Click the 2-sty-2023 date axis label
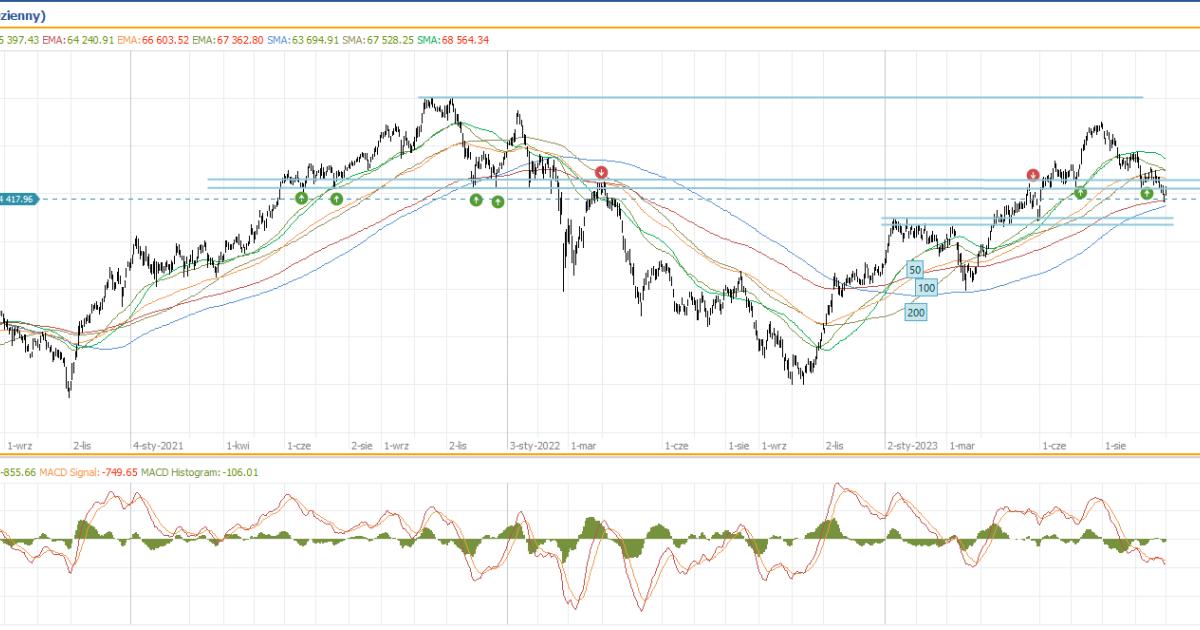1200x630 pixels. (x=912, y=444)
